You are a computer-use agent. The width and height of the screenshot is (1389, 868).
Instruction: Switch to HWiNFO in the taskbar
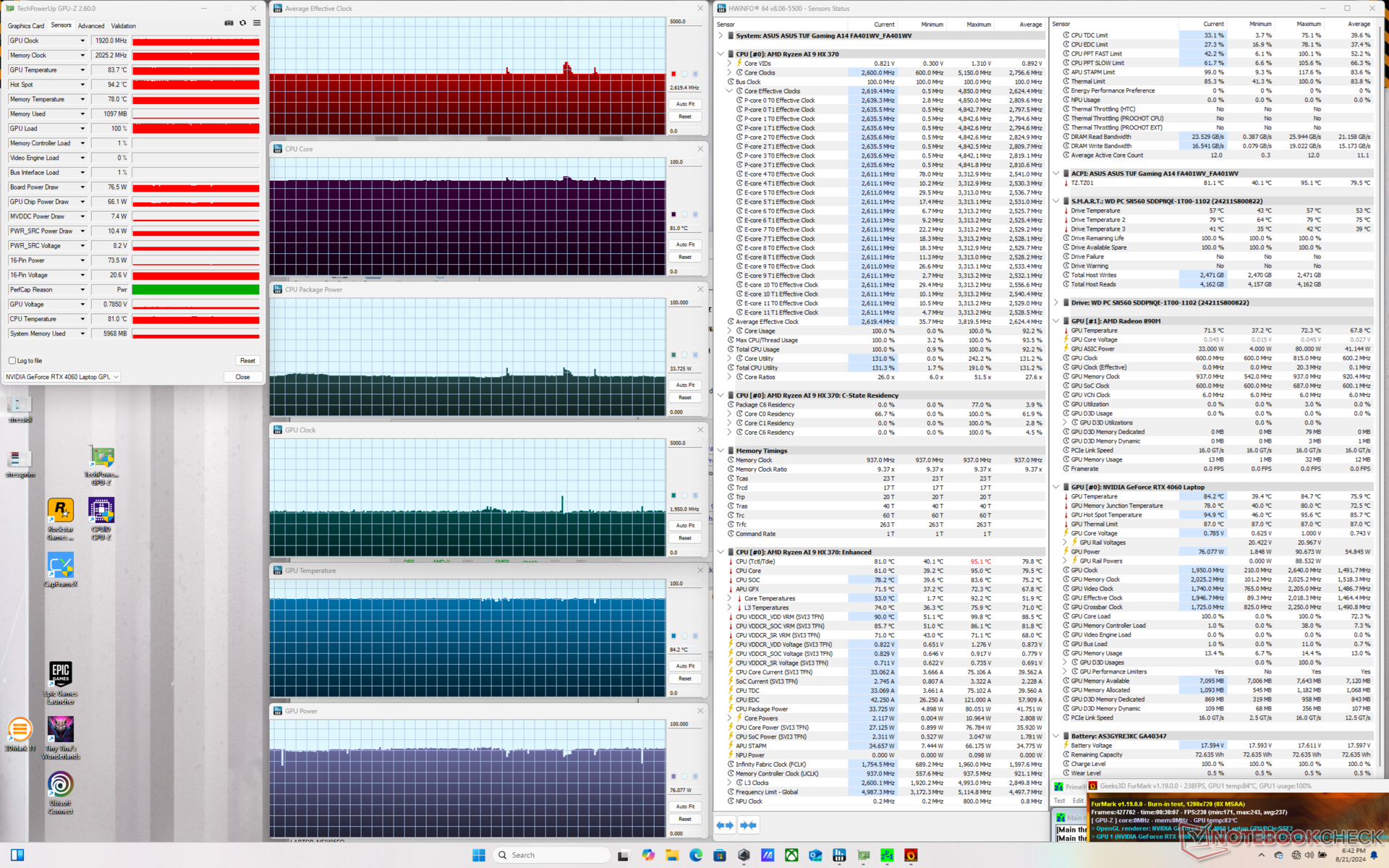839,855
